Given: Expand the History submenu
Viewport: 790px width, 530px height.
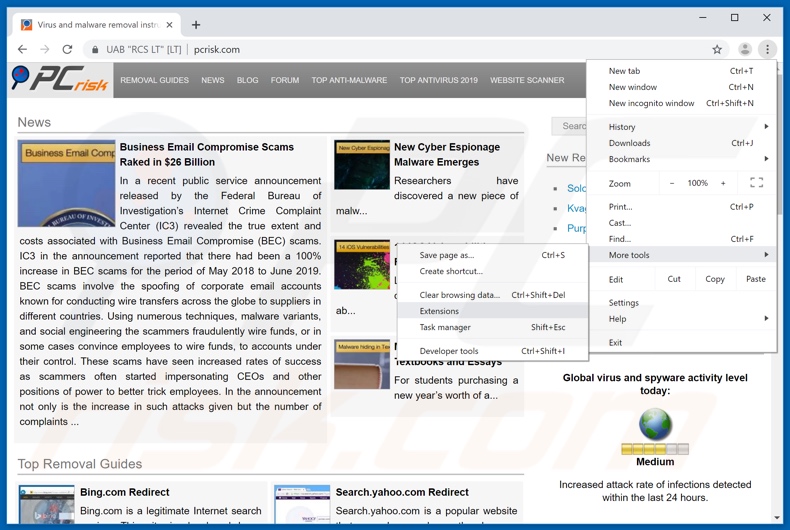Looking at the screenshot, I should click(x=681, y=127).
